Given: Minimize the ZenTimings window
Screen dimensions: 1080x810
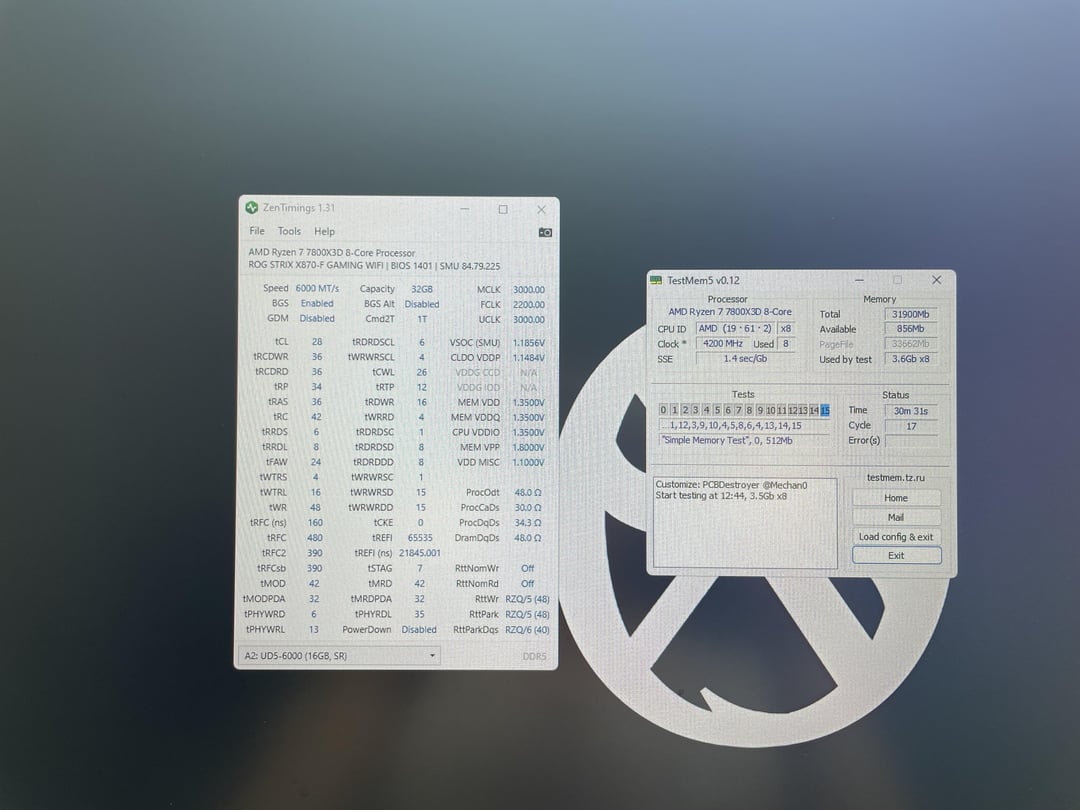Looking at the screenshot, I should [465, 209].
